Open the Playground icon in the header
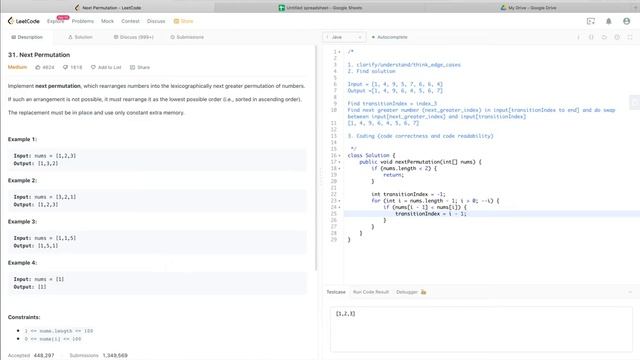The width and height of the screenshot is (640, 360). click(591, 21)
